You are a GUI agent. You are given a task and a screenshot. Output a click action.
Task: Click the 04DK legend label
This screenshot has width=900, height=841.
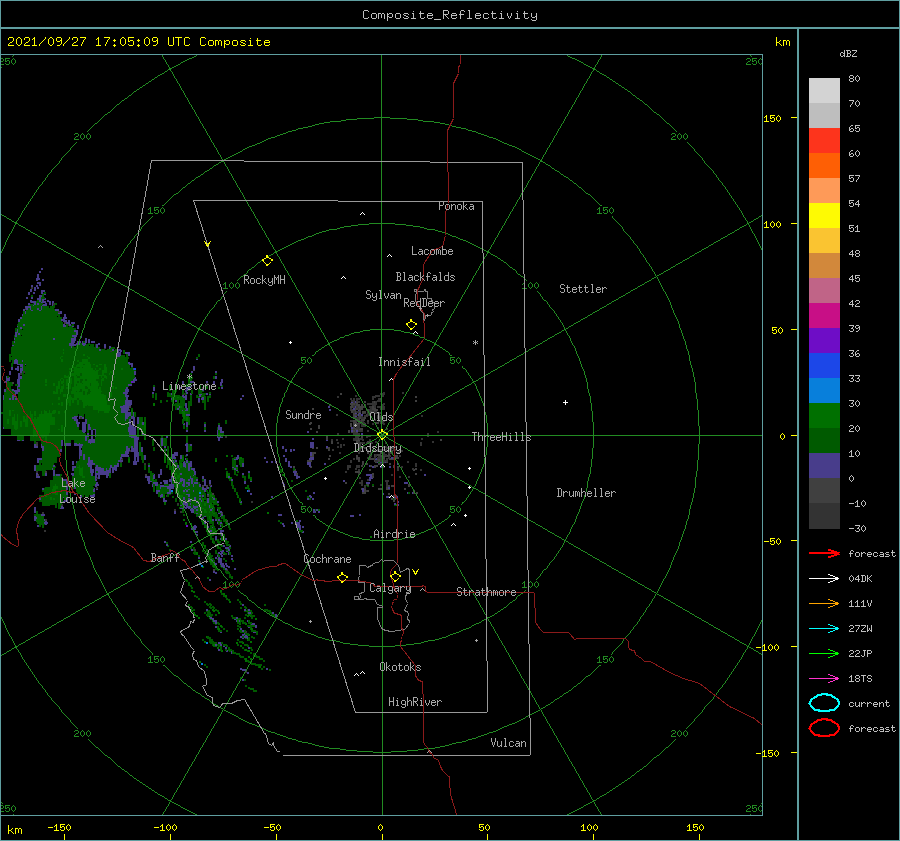coord(860,579)
